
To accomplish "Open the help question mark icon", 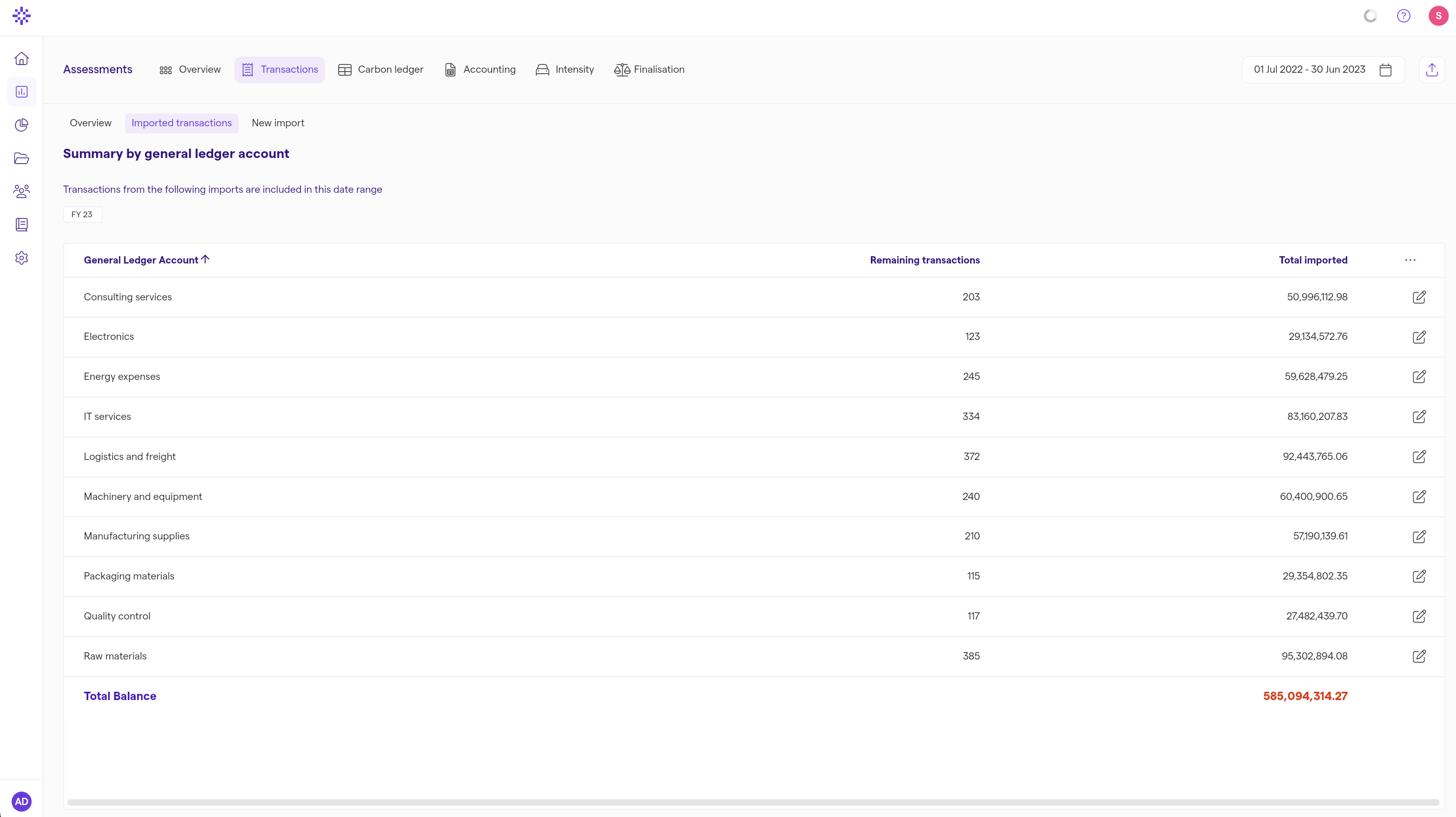I will pyautogui.click(x=1404, y=16).
